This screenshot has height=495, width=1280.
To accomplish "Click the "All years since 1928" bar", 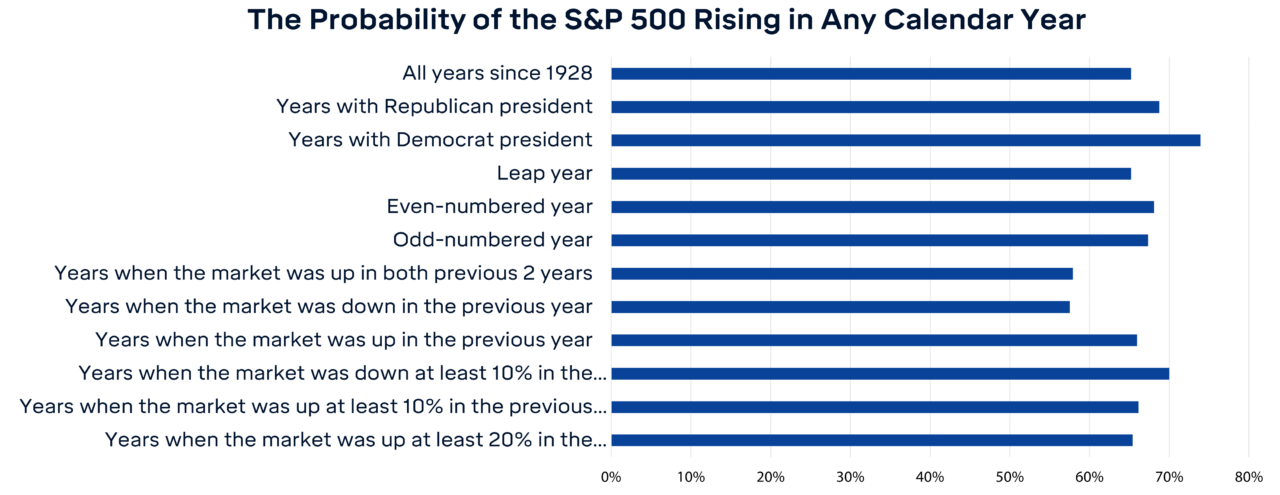I will [x=870, y=73].
